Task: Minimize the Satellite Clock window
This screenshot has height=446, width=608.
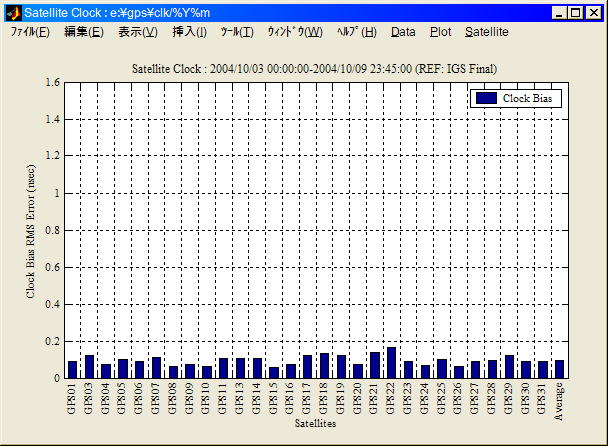Action: 559,12
